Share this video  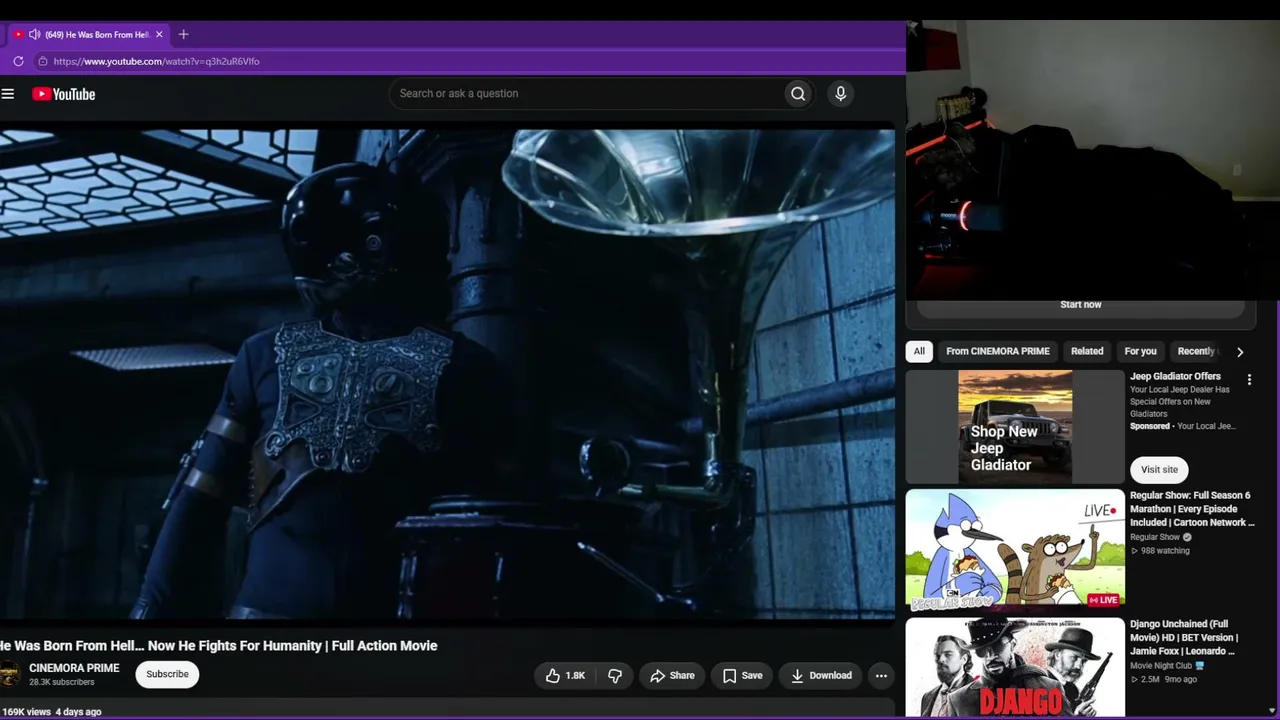click(x=672, y=676)
